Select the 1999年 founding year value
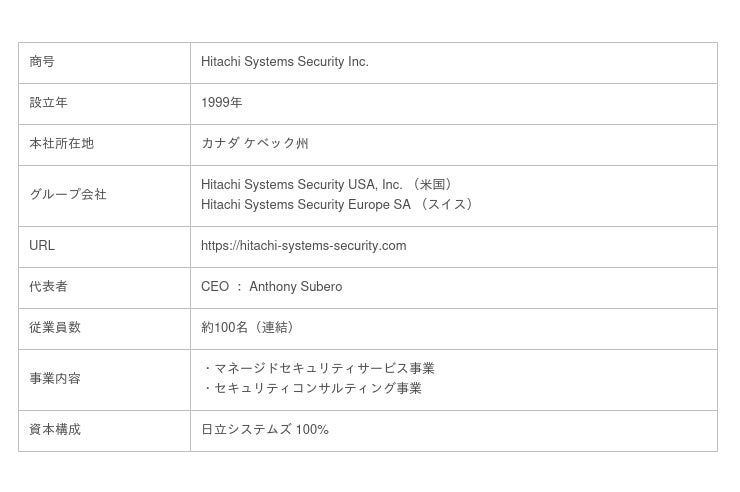The image size is (740, 492). [x=221, y=103]
